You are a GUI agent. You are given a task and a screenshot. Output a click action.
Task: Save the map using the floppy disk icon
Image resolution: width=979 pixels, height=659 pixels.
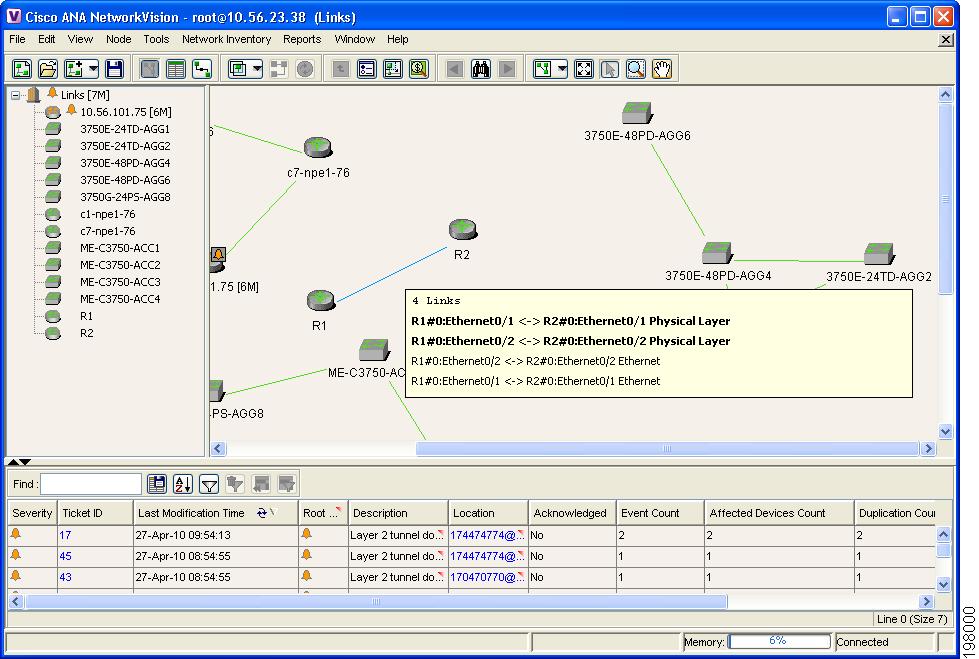pos(114,69)
